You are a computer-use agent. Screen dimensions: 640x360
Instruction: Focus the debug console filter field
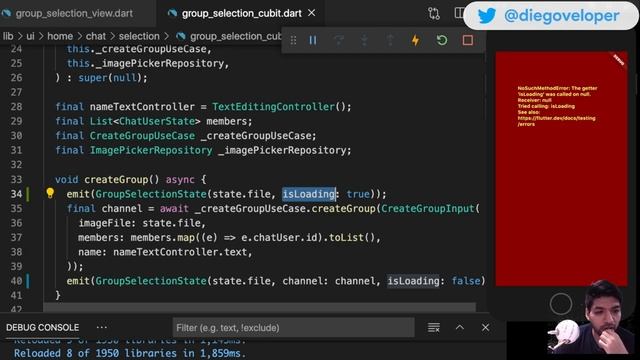293,328
